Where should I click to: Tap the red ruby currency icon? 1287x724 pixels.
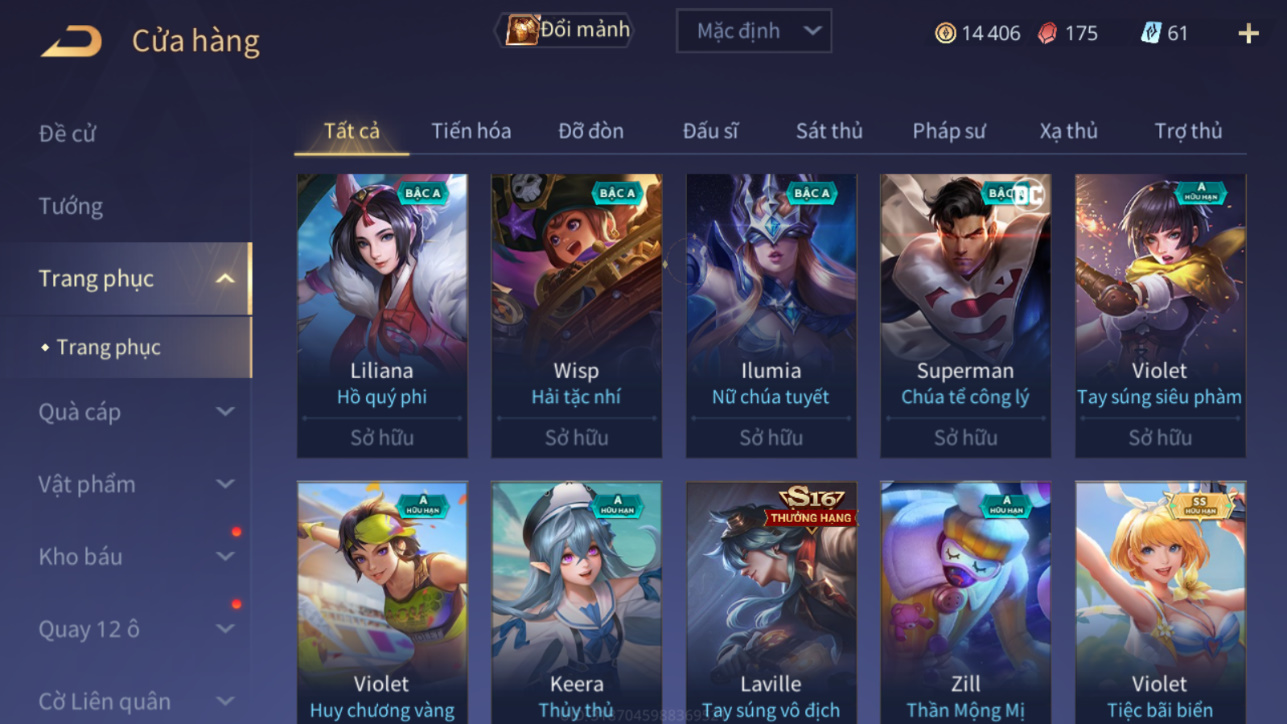1047,33
